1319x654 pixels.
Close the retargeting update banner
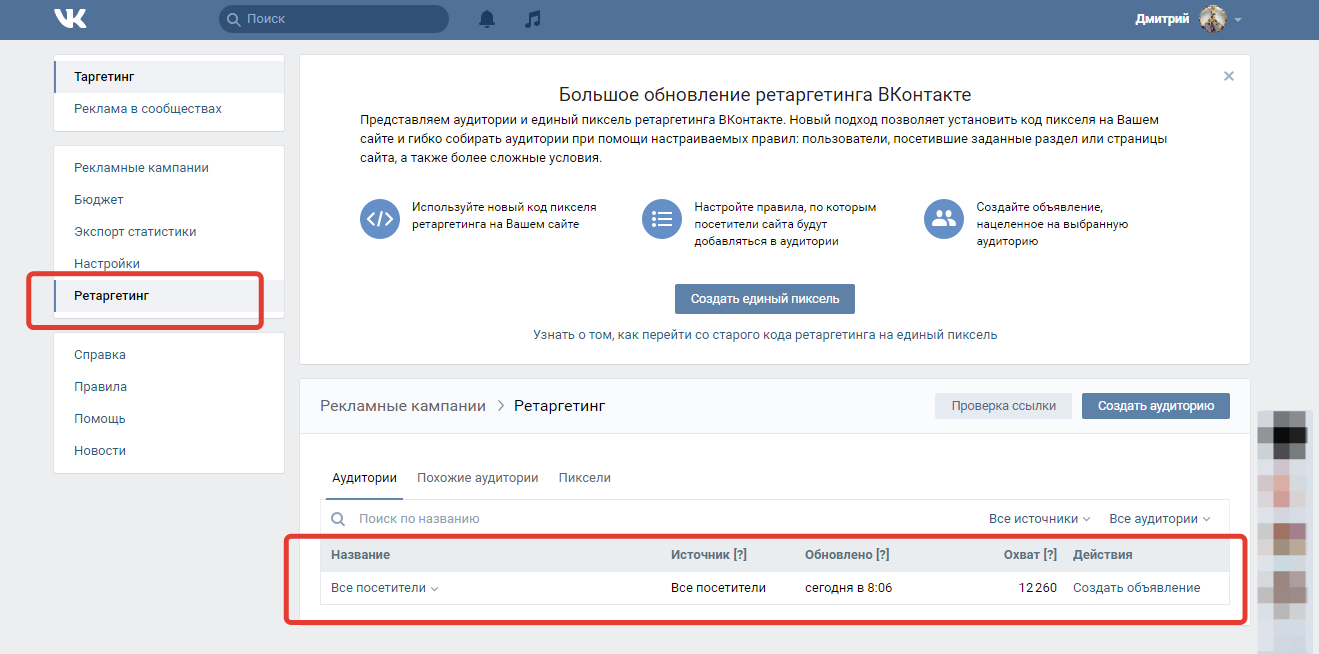coord(1229,76)
